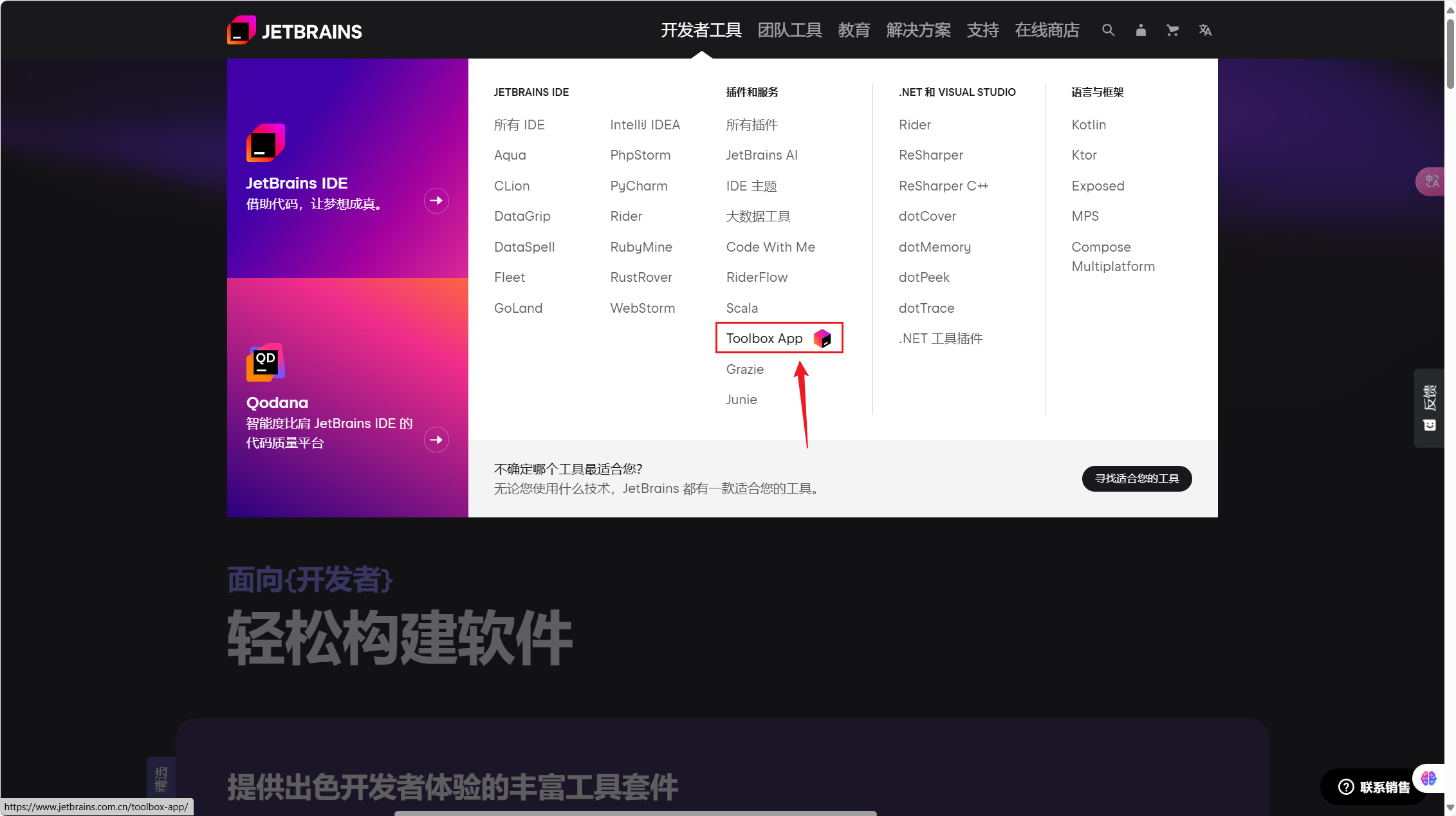Screen dimensions: 1456x816
Task: Open the dotPeek link
Action: pos(925,277)
